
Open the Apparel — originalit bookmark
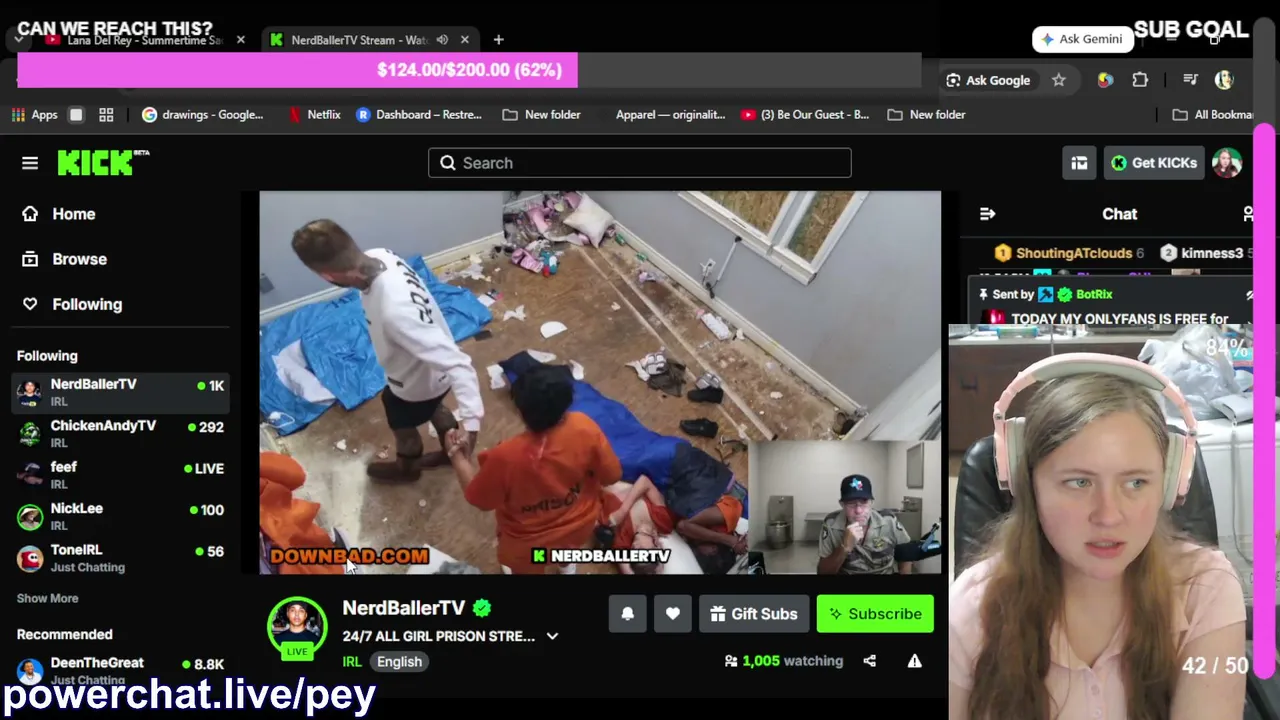tap(670, 115)
